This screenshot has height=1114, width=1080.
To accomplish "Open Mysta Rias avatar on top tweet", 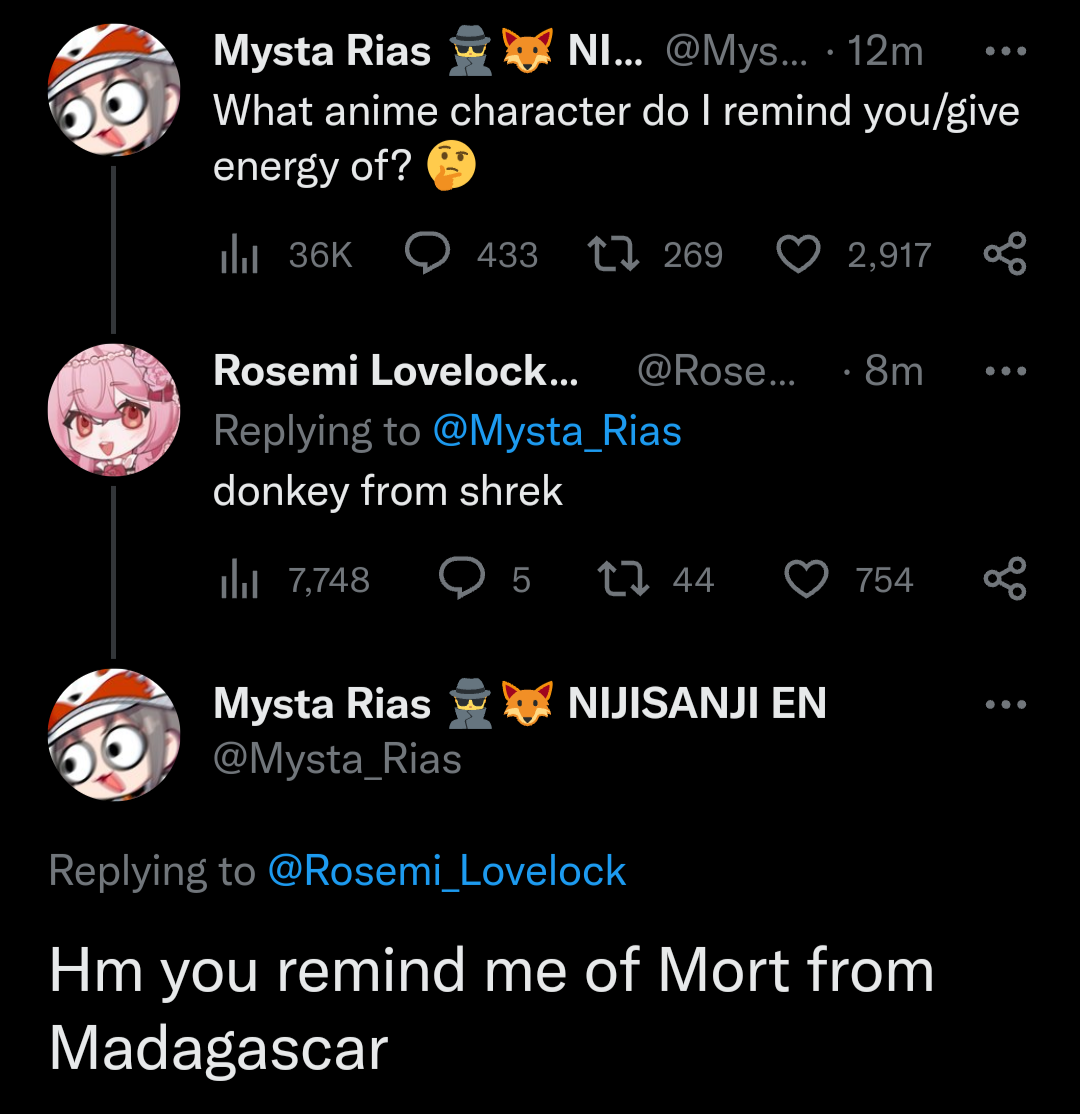I will [113, 90].
